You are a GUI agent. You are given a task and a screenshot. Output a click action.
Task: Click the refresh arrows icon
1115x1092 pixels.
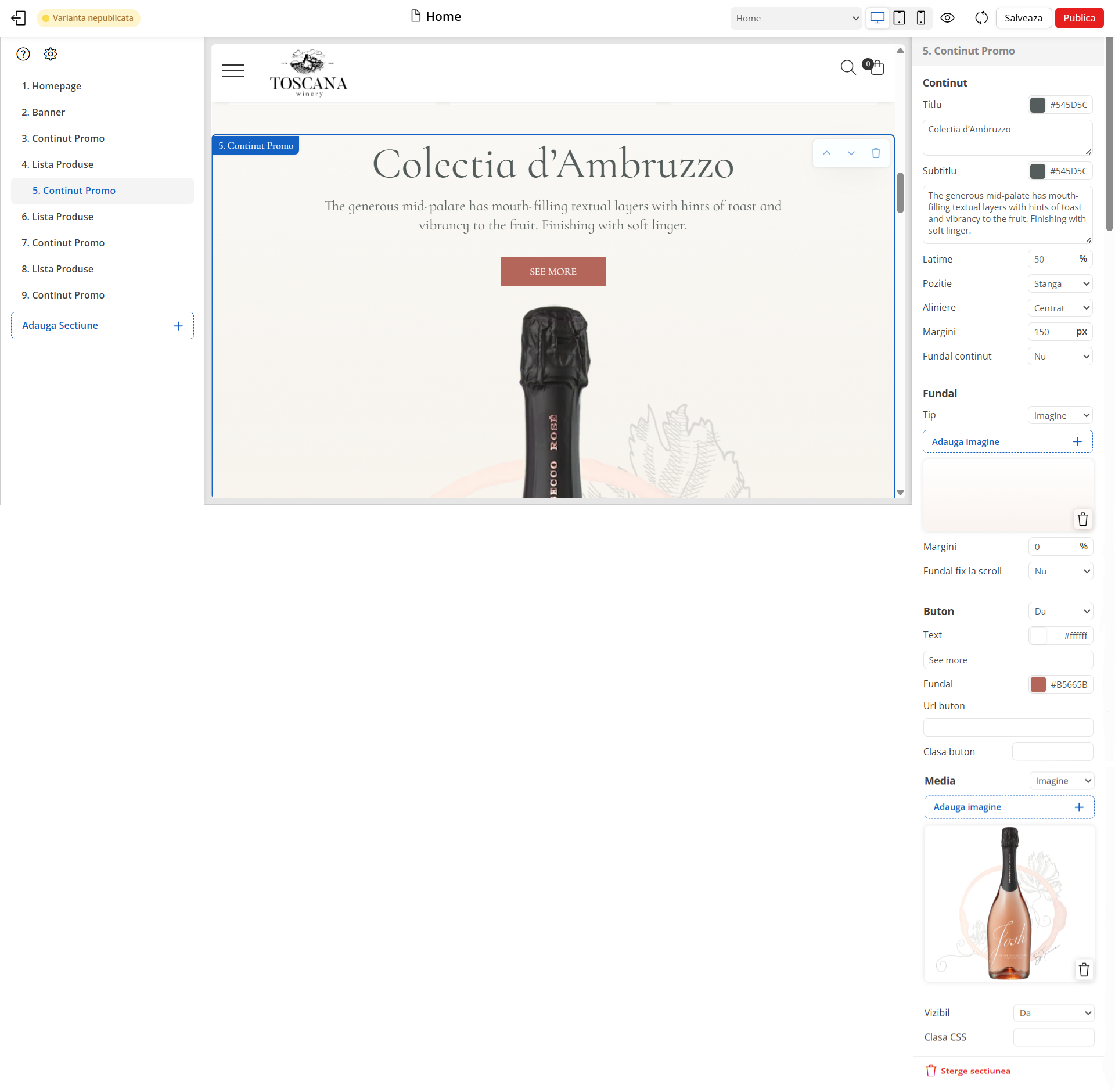(x=981, y=18)
